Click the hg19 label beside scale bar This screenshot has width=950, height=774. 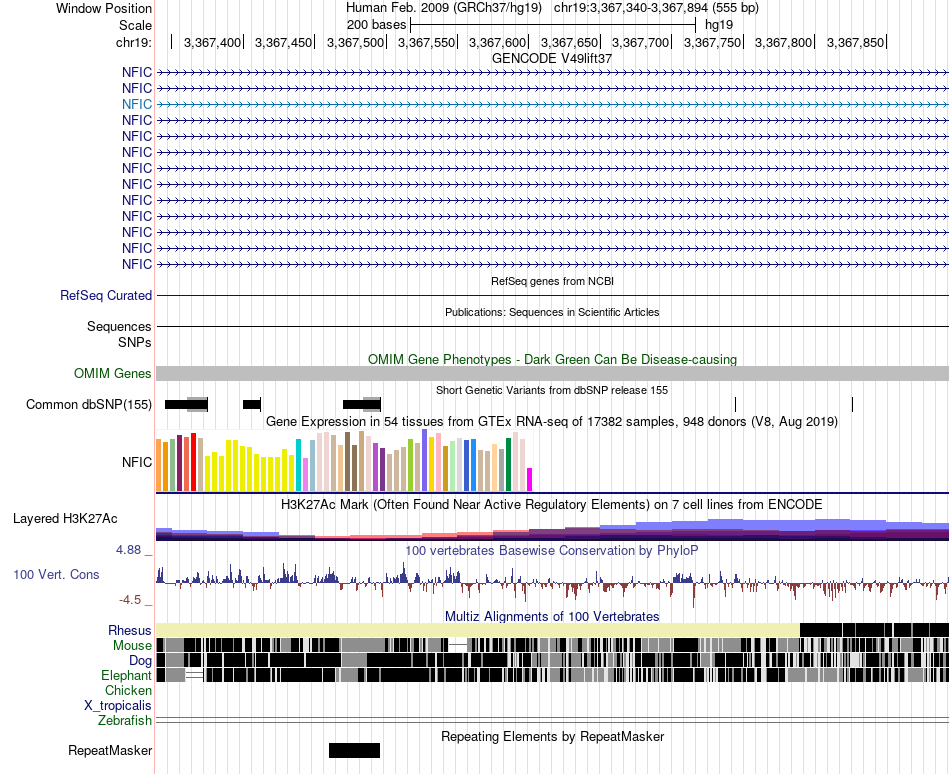(x=719, y=25)
